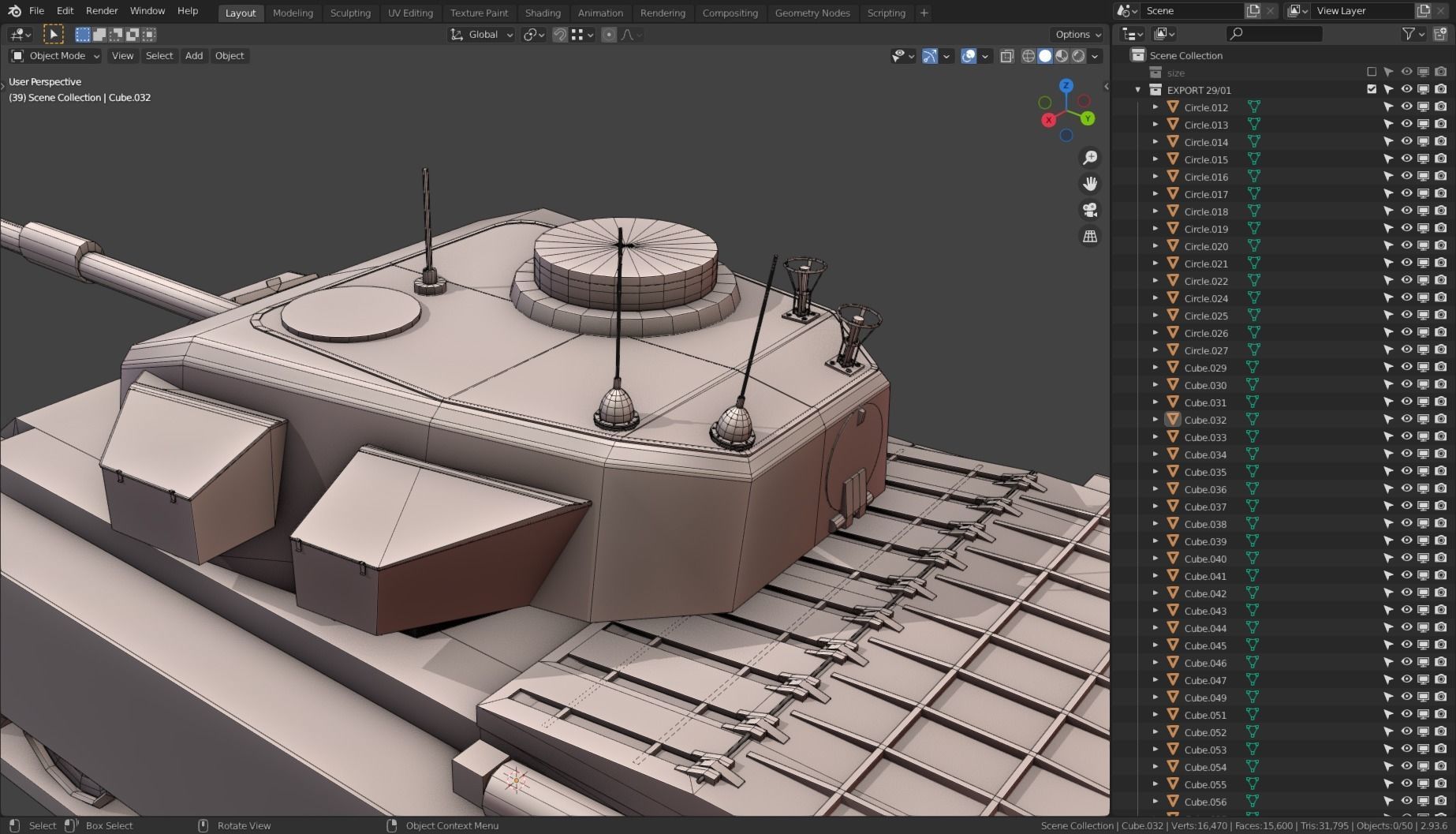
Task: Hide Cube.032 with eye icon
Action: coord(1406,420)
